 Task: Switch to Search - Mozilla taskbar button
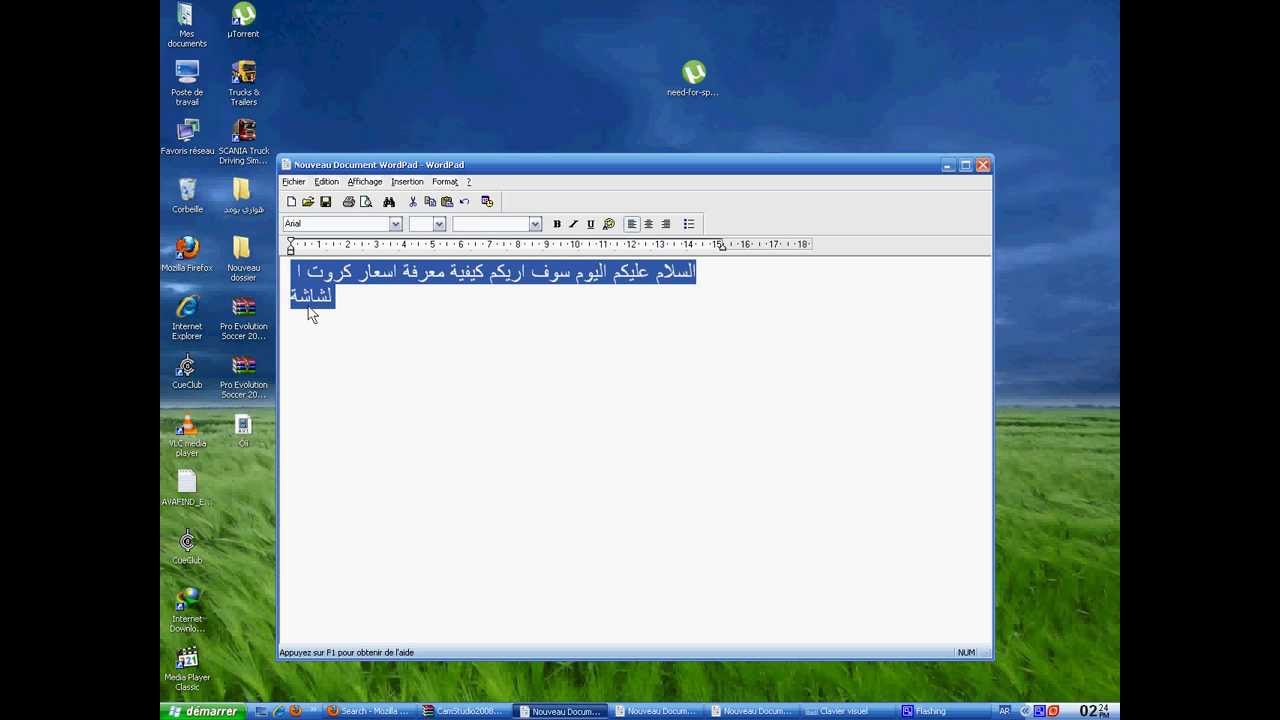pyautogui.click(x=369, y=711)
